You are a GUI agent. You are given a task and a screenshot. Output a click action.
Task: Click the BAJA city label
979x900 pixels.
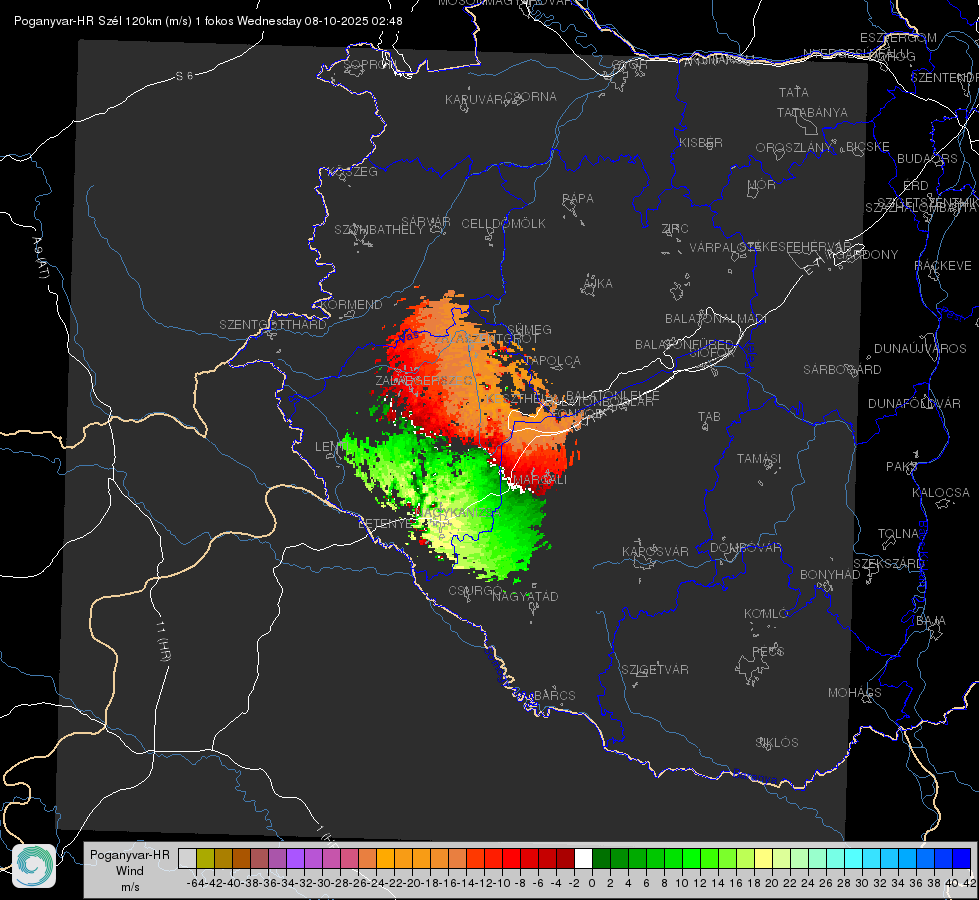tap(931, 621)
